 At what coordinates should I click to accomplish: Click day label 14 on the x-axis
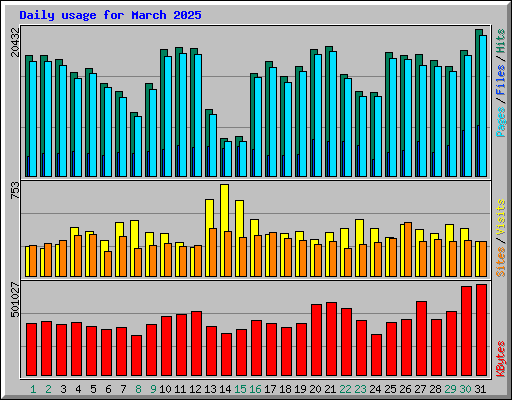coord(225,389)
